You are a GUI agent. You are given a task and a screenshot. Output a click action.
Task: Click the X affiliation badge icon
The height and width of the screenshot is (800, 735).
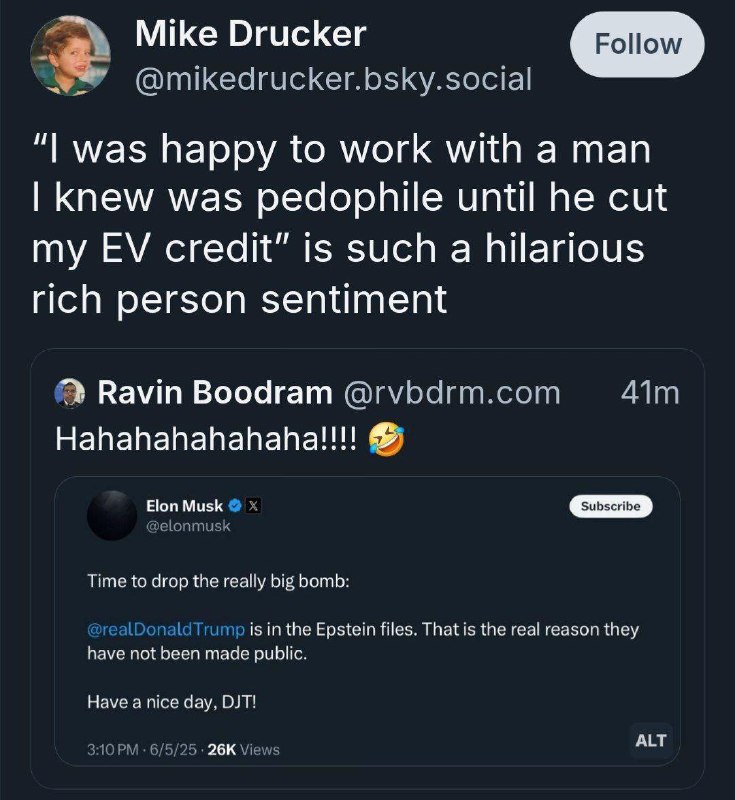(254, 506)
